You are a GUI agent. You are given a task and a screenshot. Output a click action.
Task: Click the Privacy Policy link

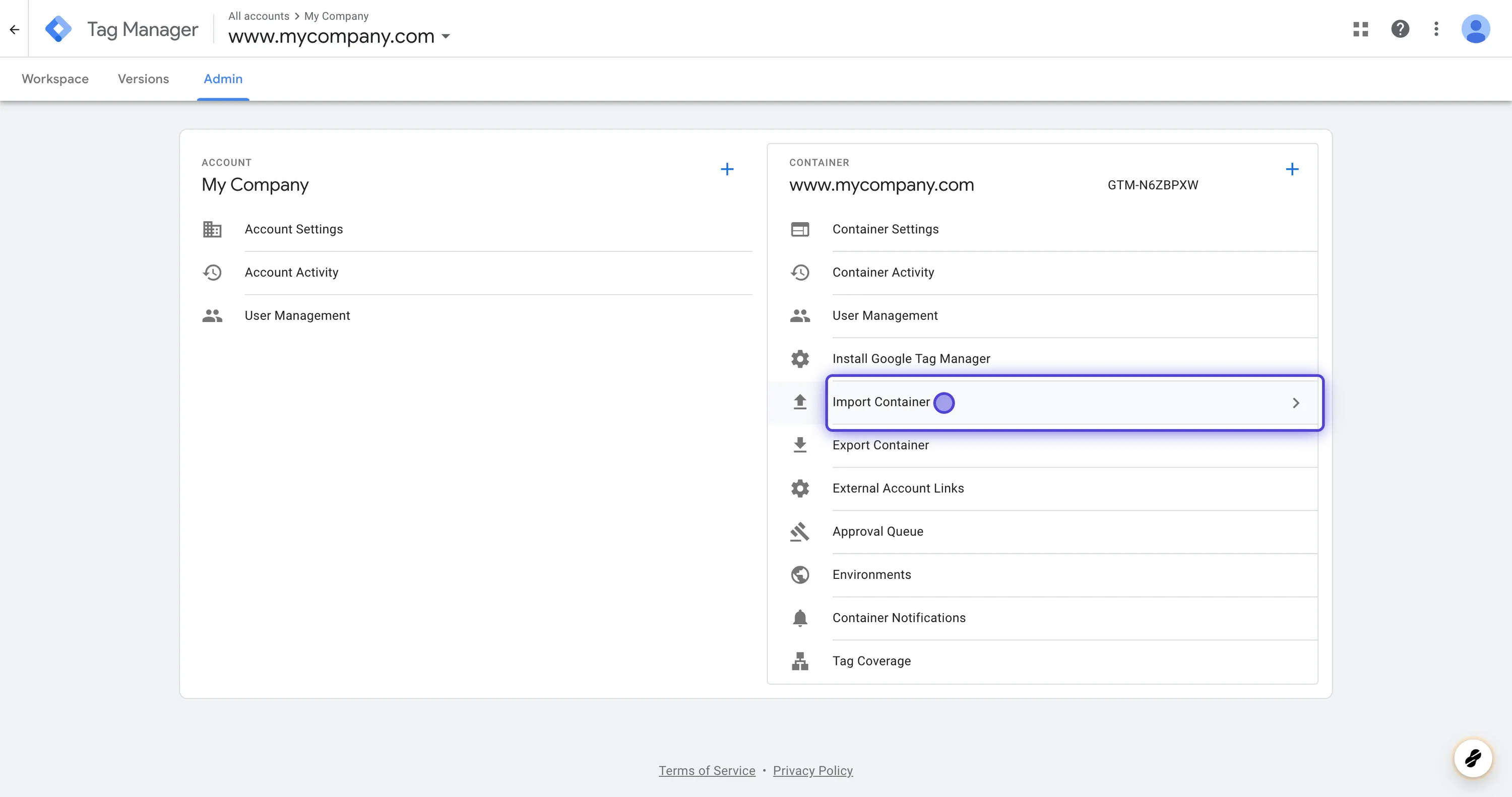click(x=812, y=770)
